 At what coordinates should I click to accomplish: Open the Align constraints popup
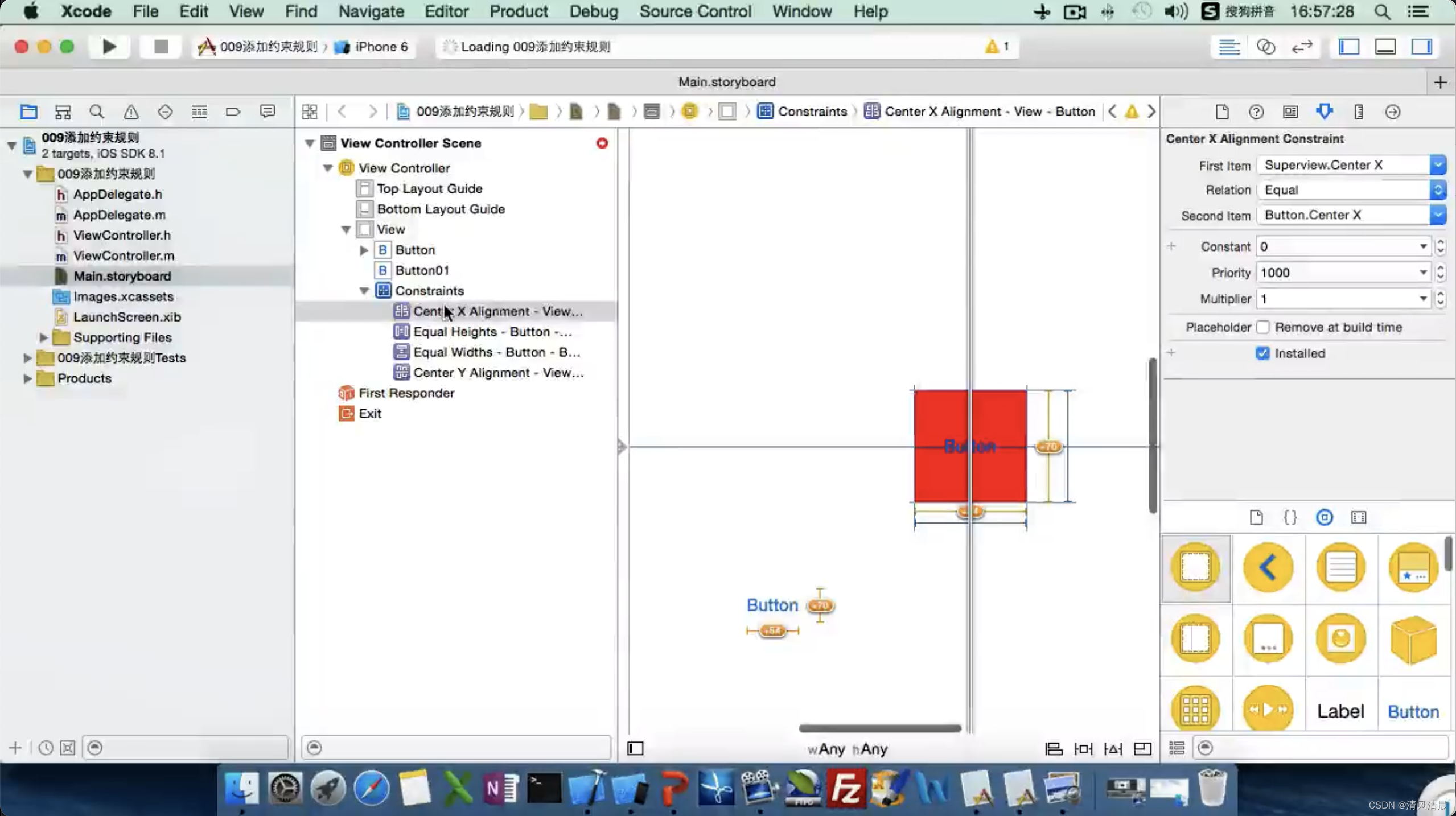1054,749
